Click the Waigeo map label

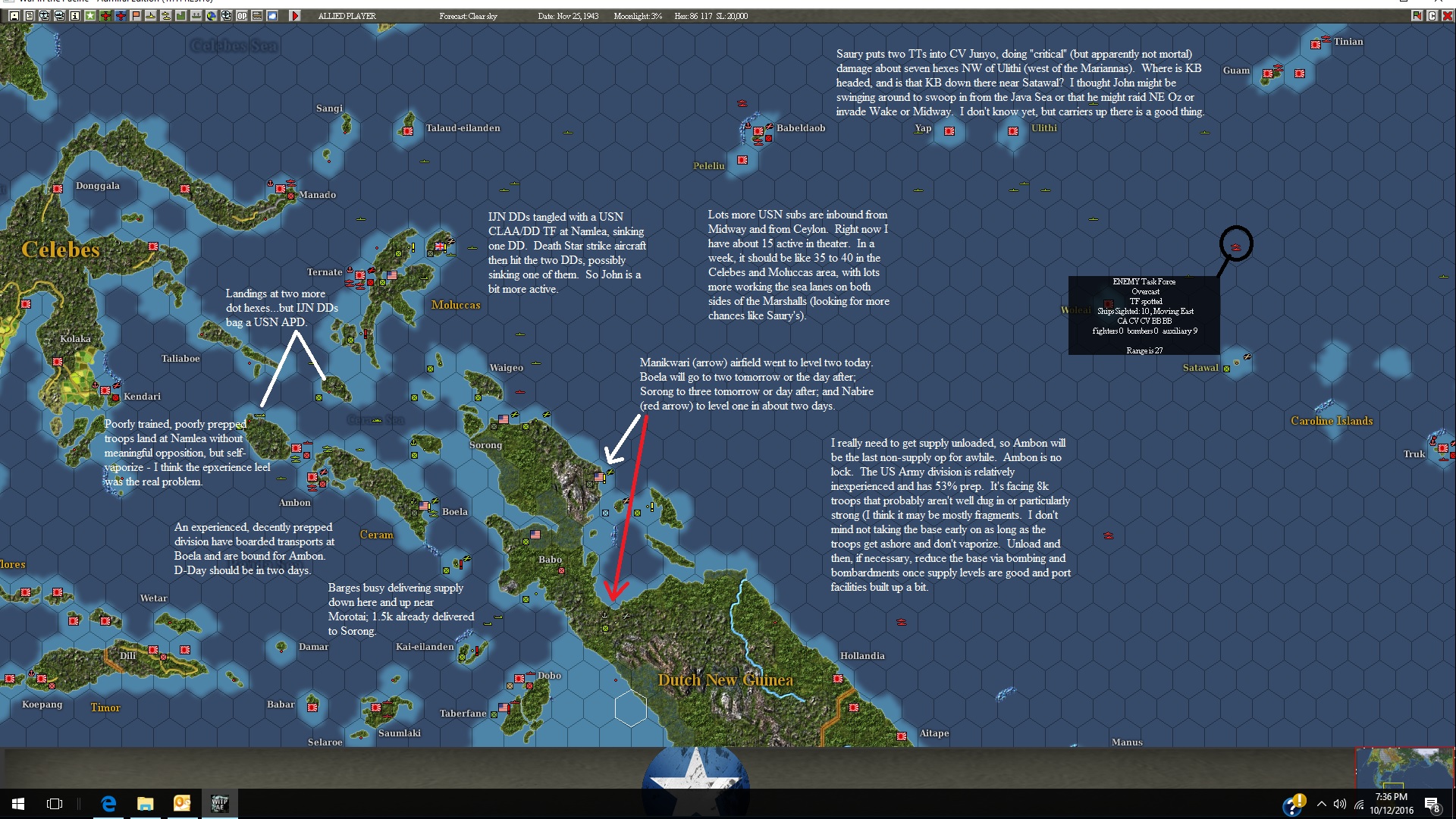(x=507, y=368)
